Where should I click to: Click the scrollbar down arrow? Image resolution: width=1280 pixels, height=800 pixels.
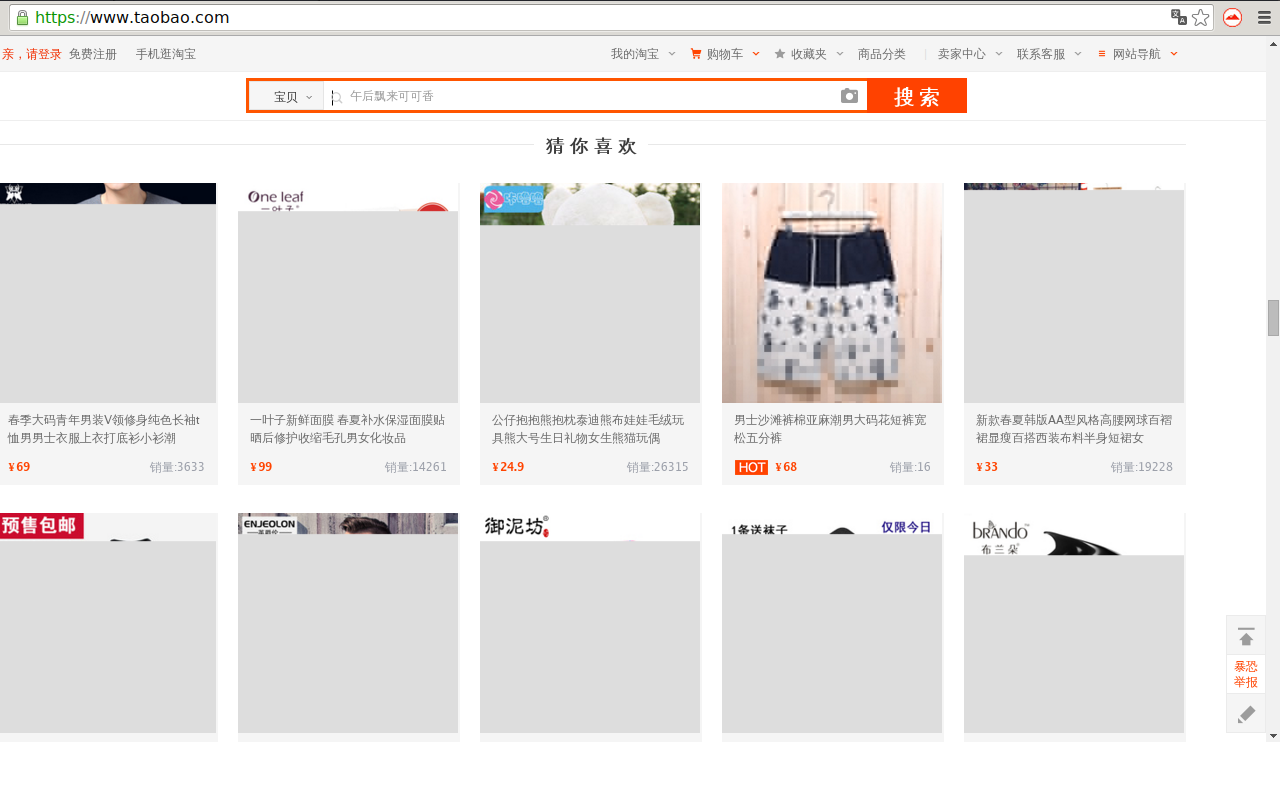point(1273,736)
